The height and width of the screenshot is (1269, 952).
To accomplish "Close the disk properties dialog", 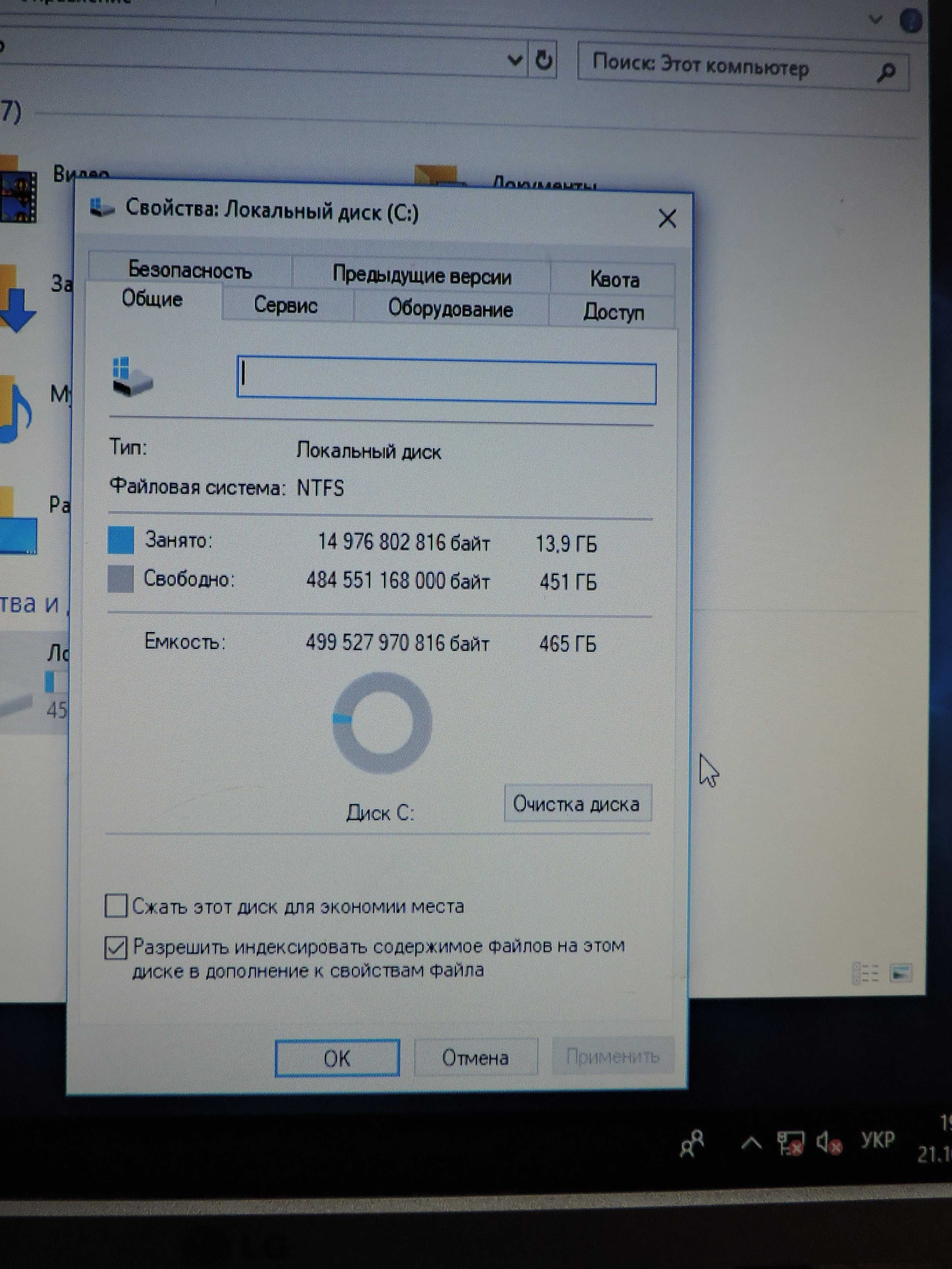I will [x=667, y=219].
